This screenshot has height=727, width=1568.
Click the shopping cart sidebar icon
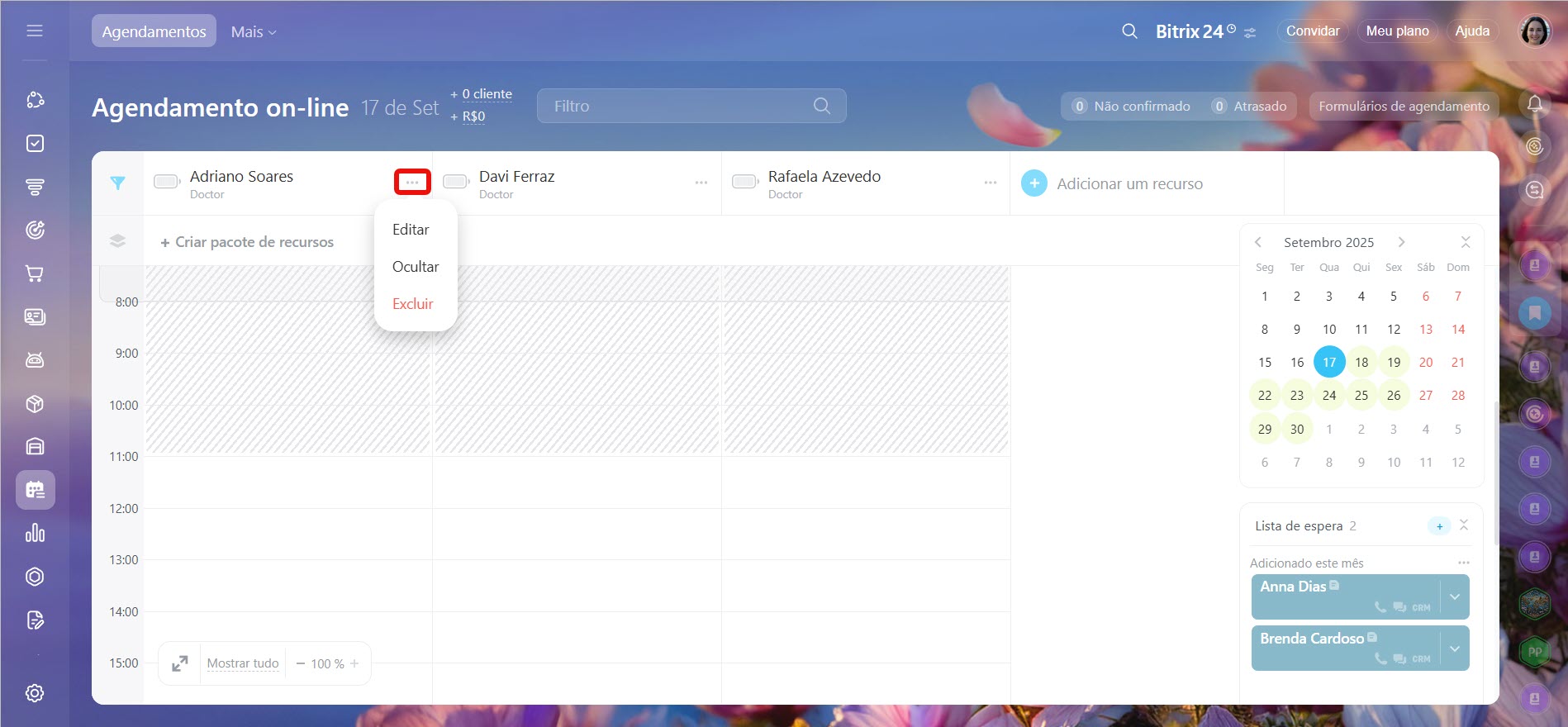pos(35,273)
